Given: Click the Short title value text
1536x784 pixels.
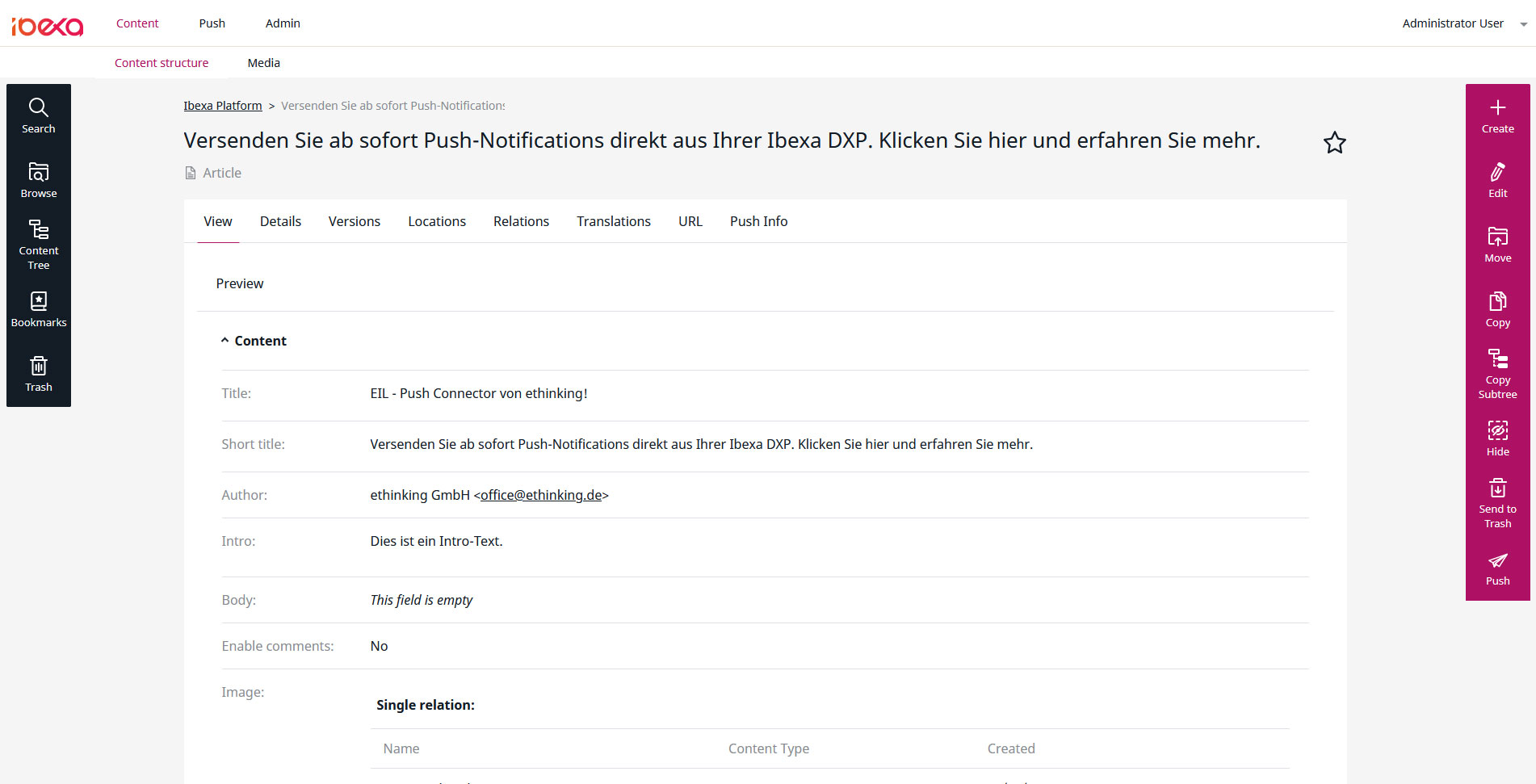Looking at the screenshot, I should [x=702, y=444].
